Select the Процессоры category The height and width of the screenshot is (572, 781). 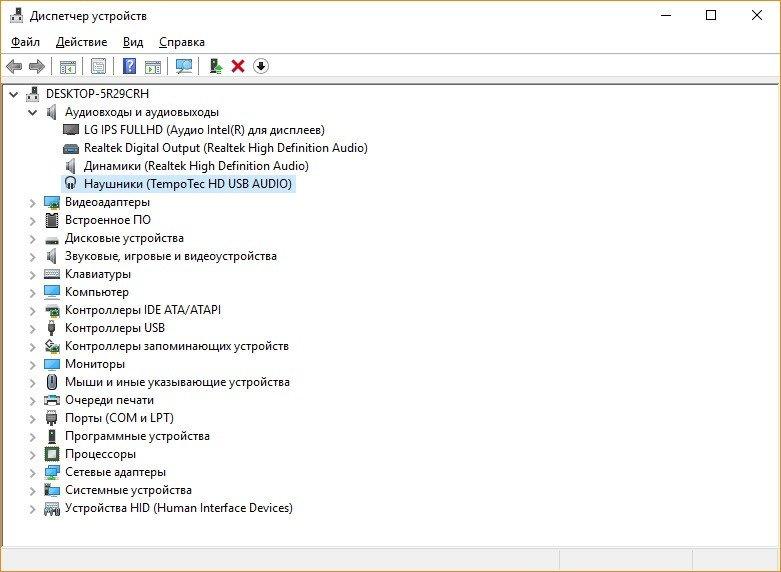tap(100, 454)
